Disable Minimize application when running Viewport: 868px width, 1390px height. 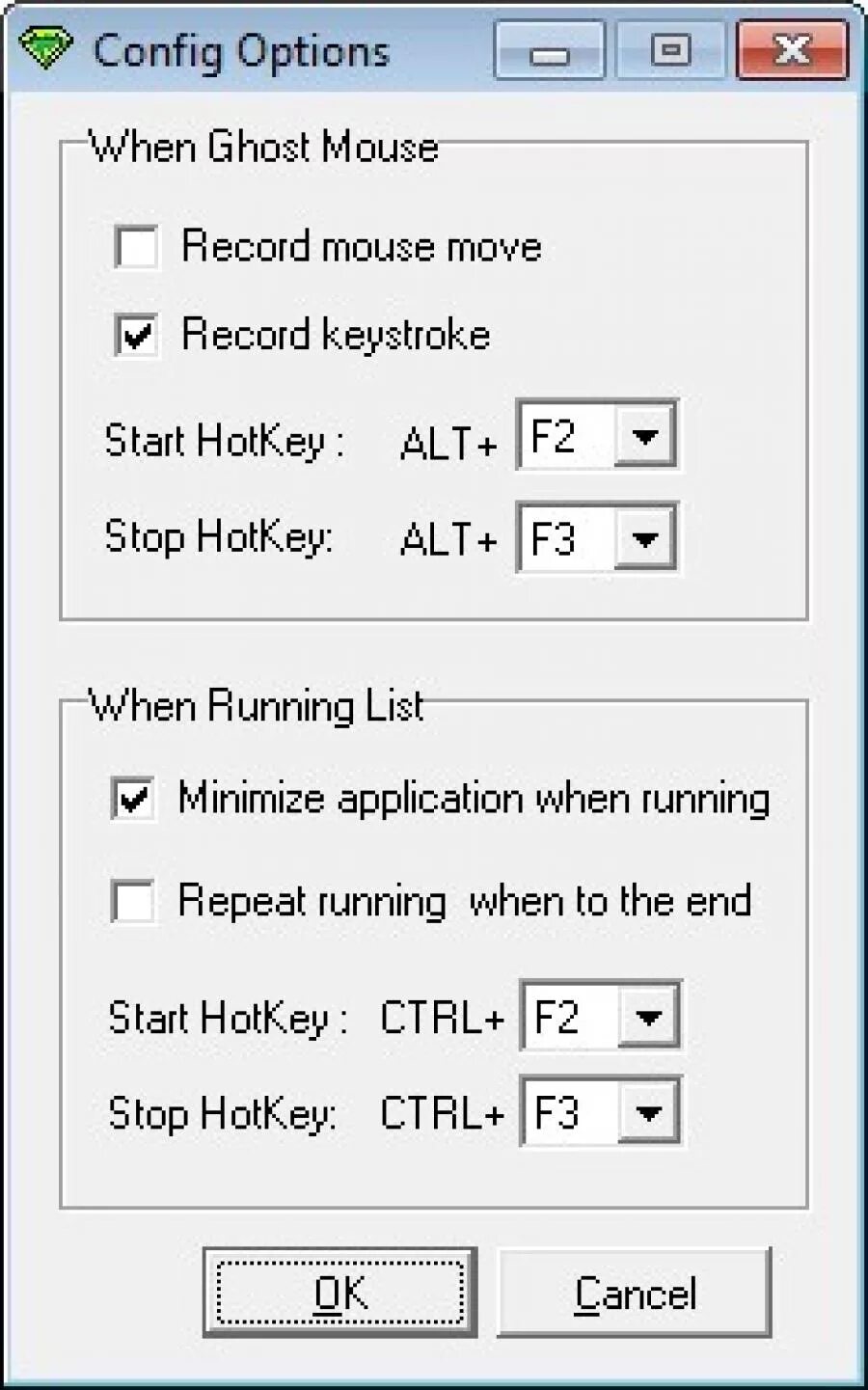[x=133, y=799]
